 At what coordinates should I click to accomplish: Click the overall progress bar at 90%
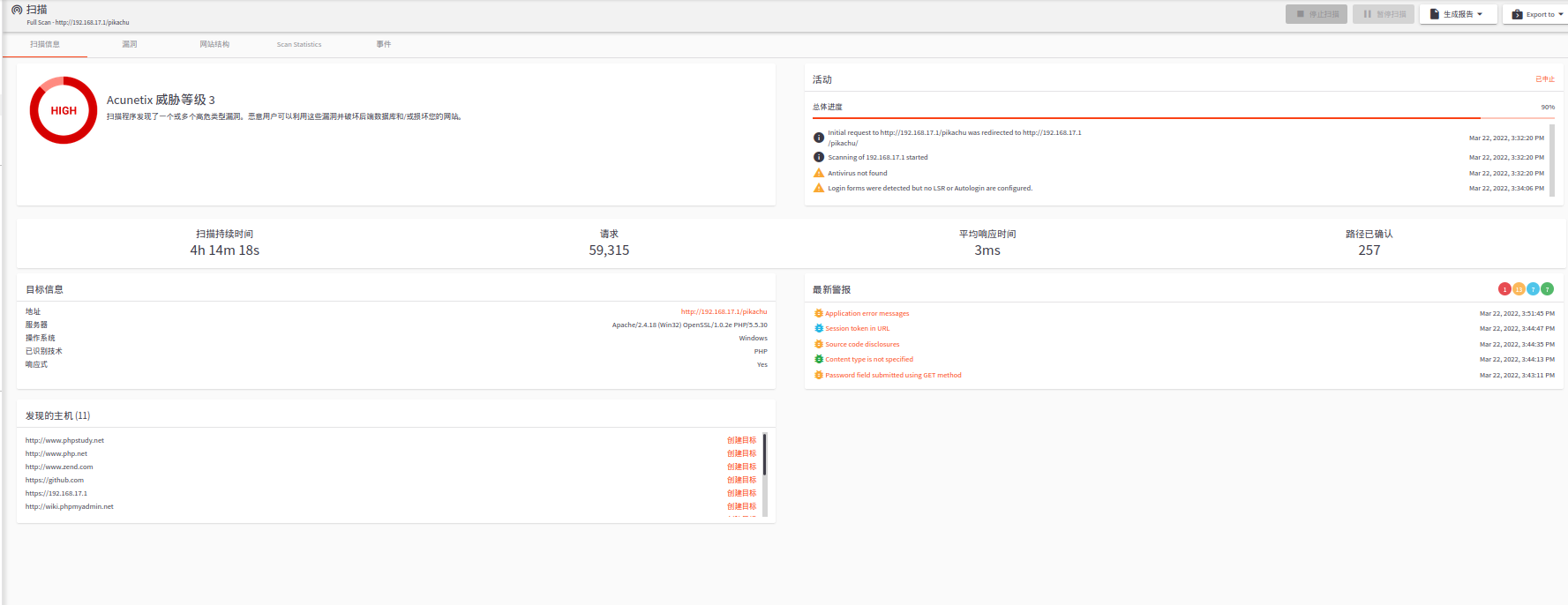pyautogui.click(x=1183, y=117)
